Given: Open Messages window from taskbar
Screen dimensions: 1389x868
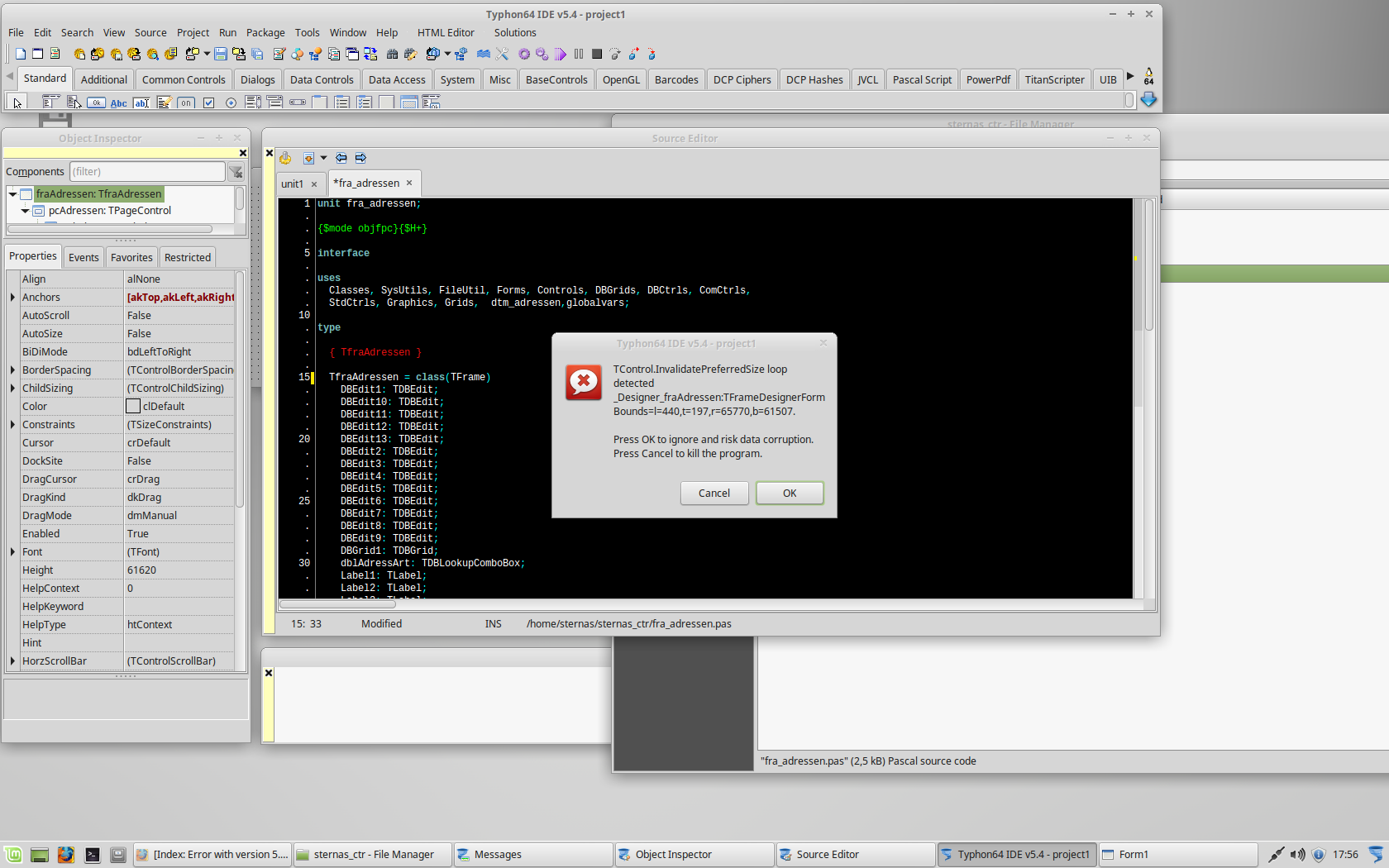Looking at the screenshot, I should pyautogui.click(x=533, y=855).
